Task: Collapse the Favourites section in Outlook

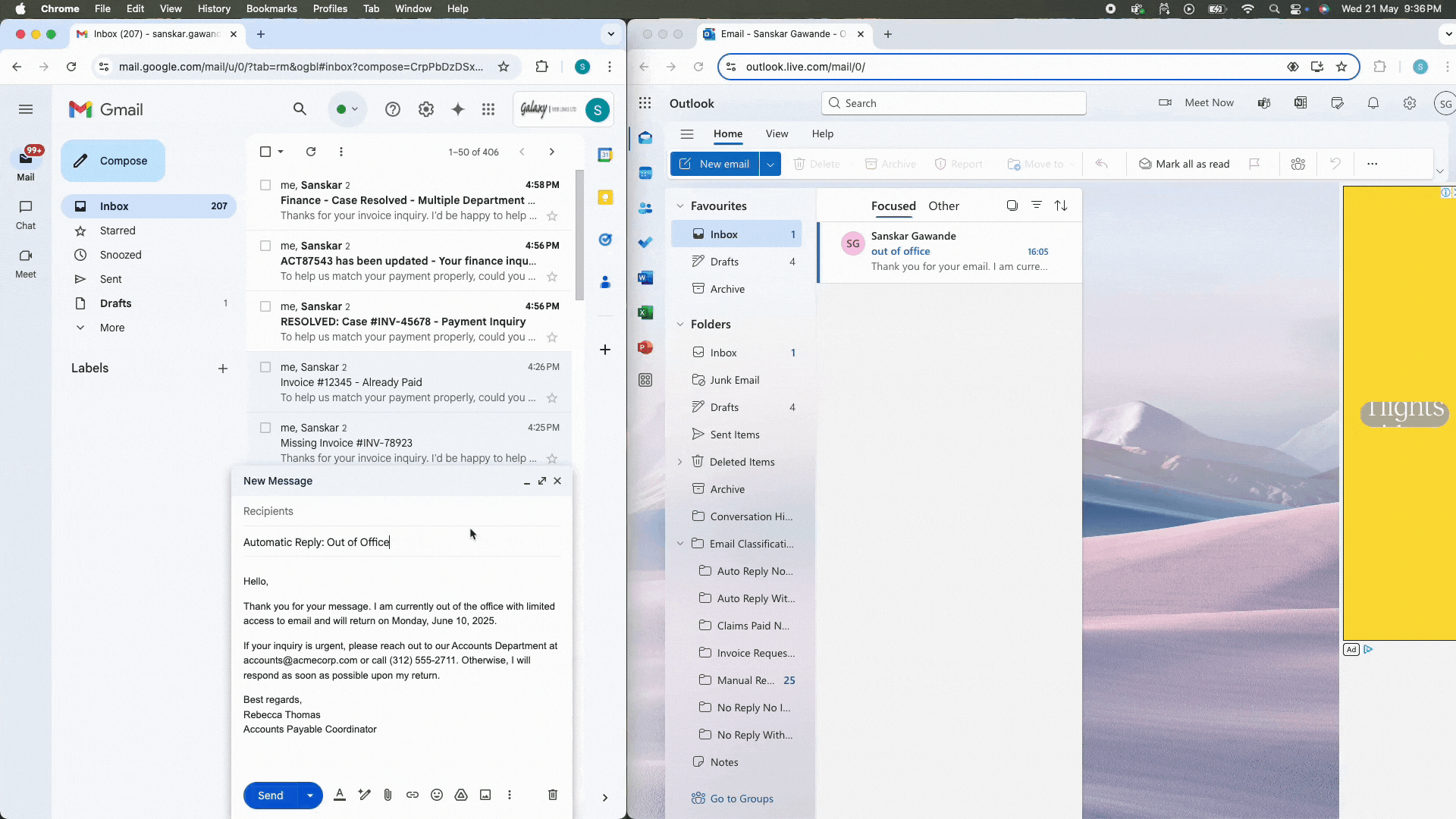Action: [x=680, y=206]
